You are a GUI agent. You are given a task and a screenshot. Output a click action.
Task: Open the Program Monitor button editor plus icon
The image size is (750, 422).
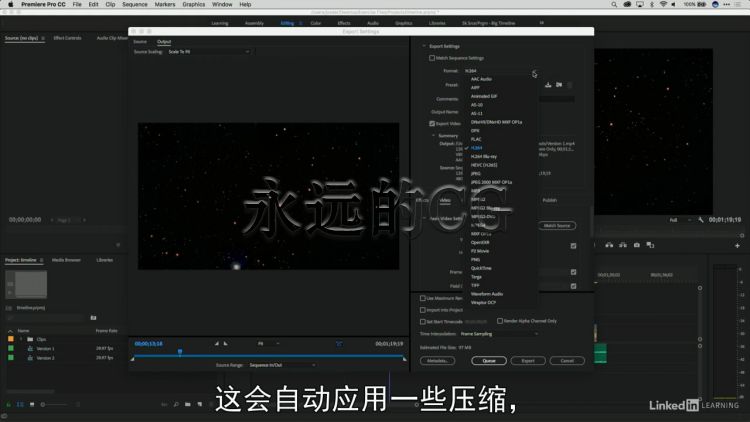737,245
